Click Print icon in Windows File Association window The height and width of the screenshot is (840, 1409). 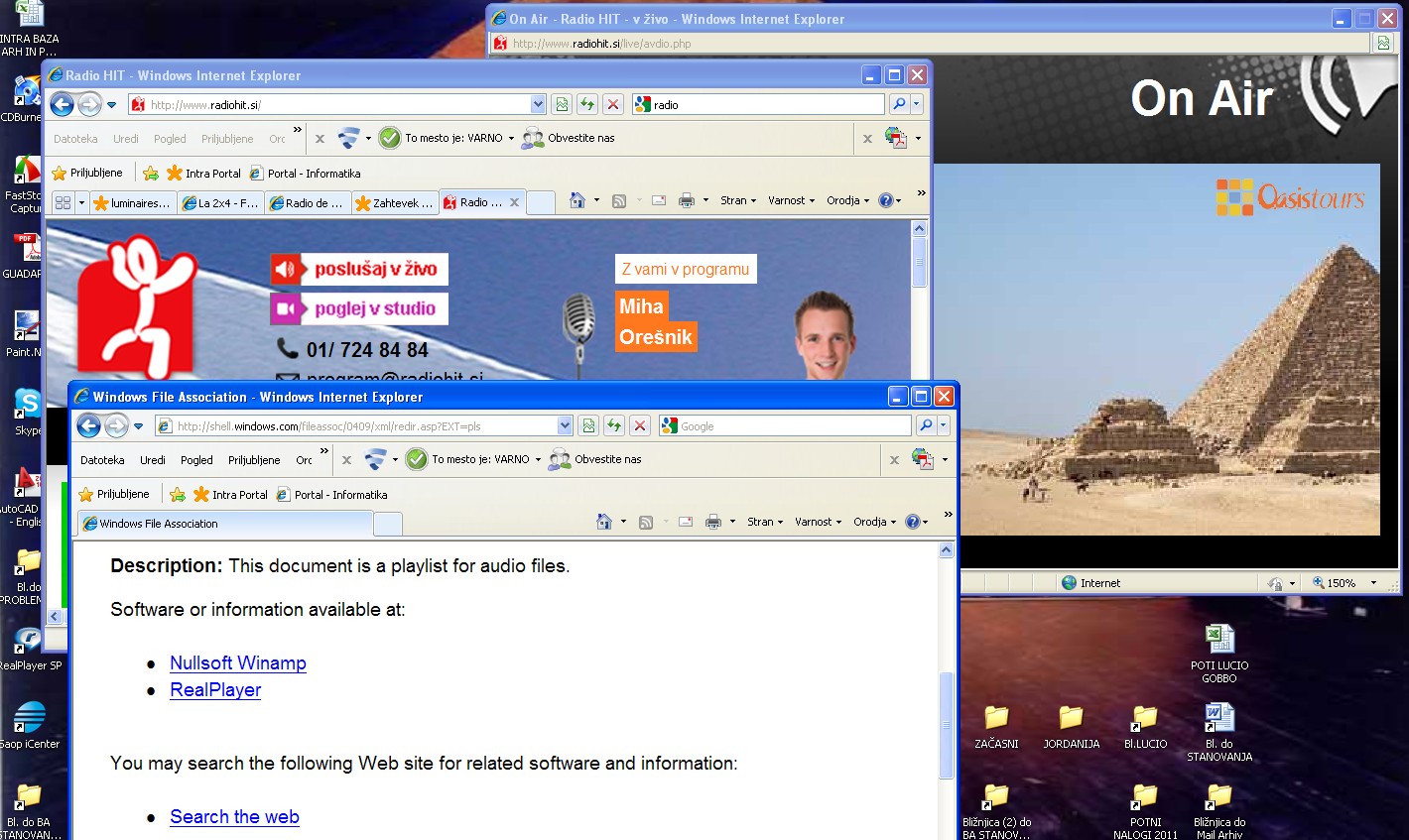coord(712,522)
